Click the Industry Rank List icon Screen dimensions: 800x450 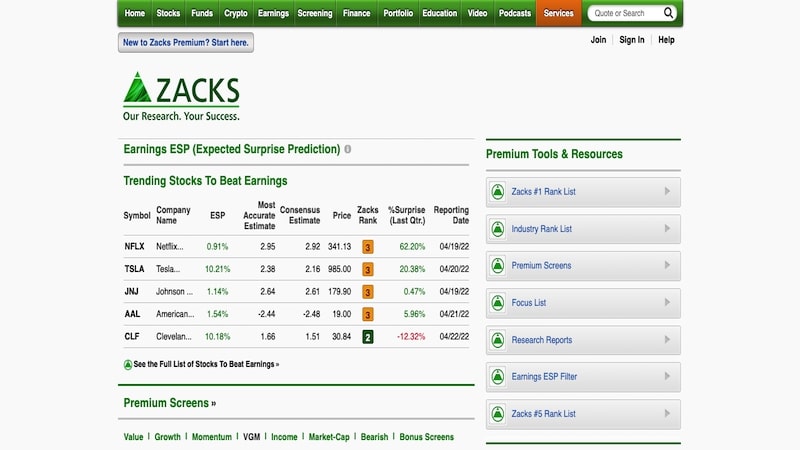click(497, 229)
